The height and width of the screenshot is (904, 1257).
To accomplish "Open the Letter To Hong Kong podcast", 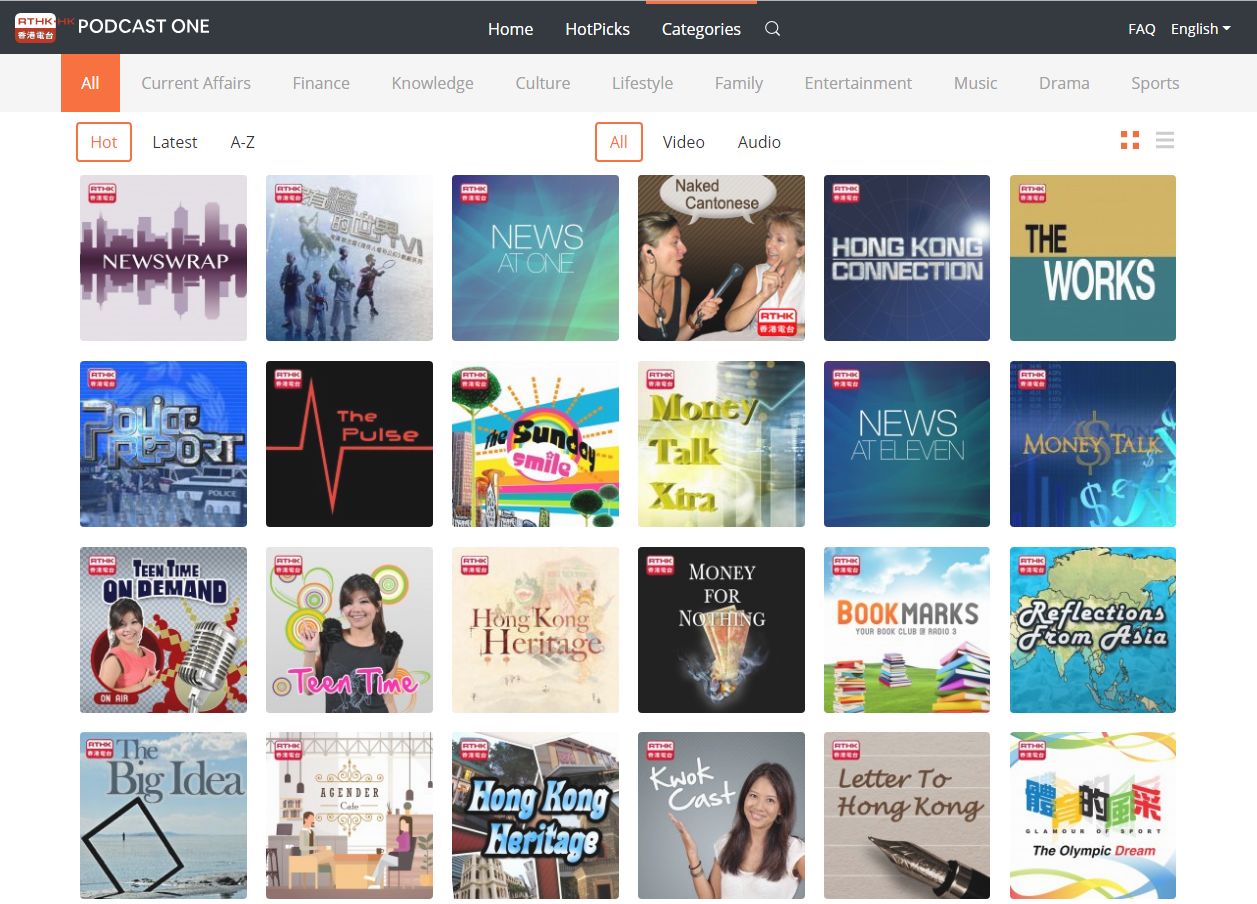I will coord(907,815).
